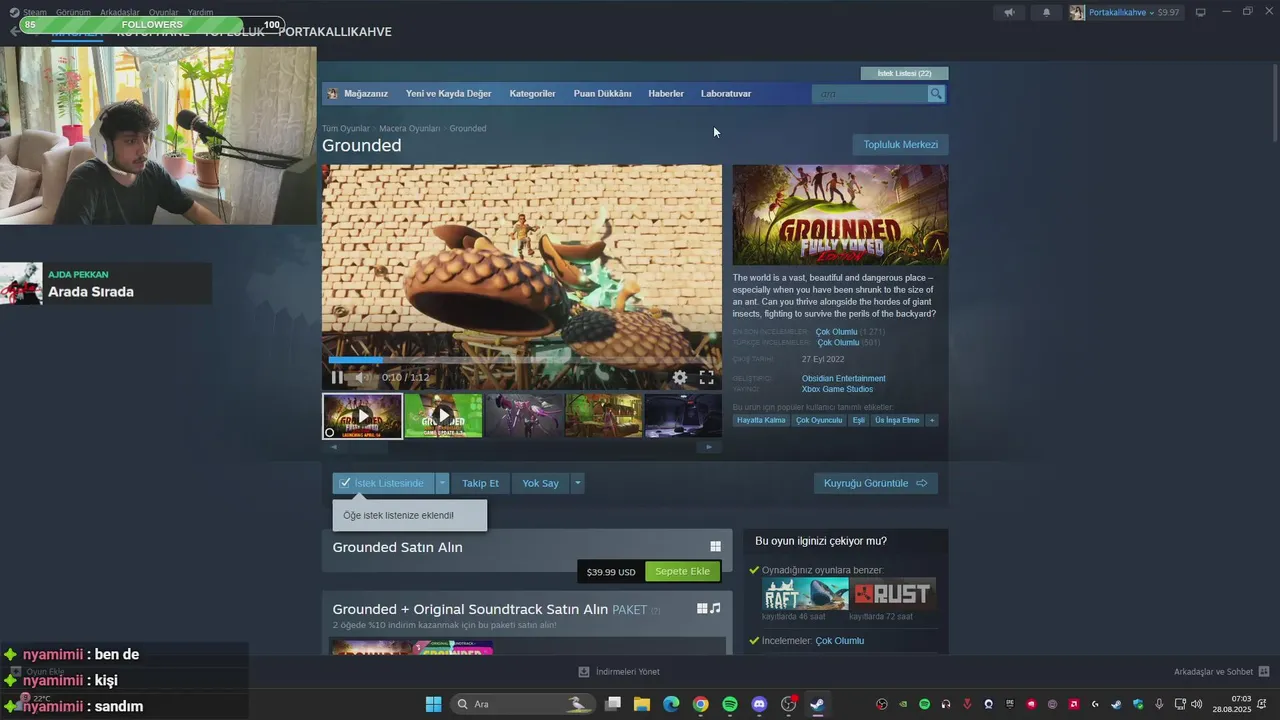
Task: Open Spotify from taskbar
Action: click(730, 704)
